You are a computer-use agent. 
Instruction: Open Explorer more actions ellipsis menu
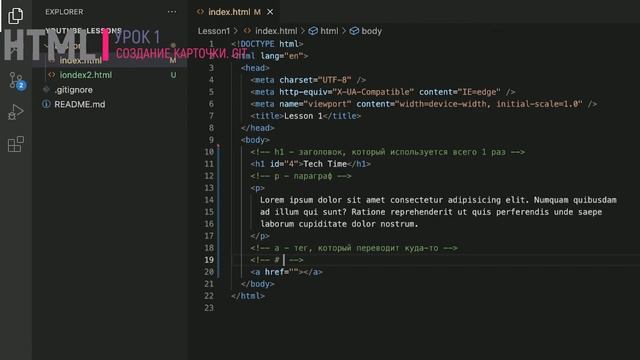click(x=172, y=12)
